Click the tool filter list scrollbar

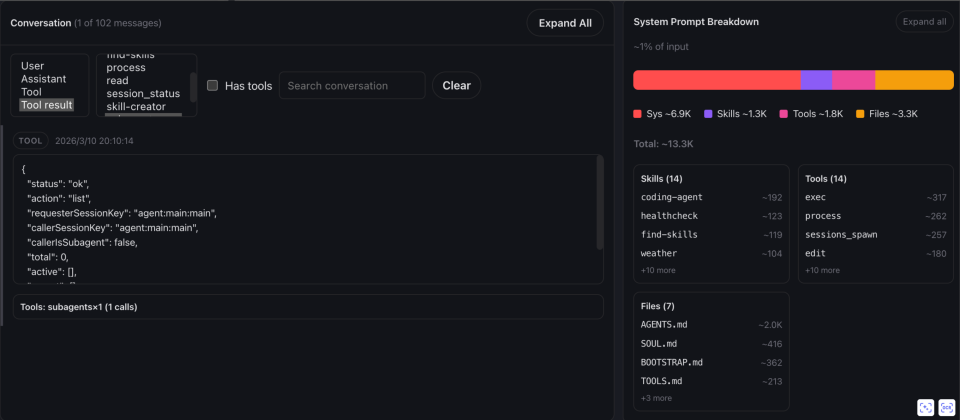[x=193, y=88]
